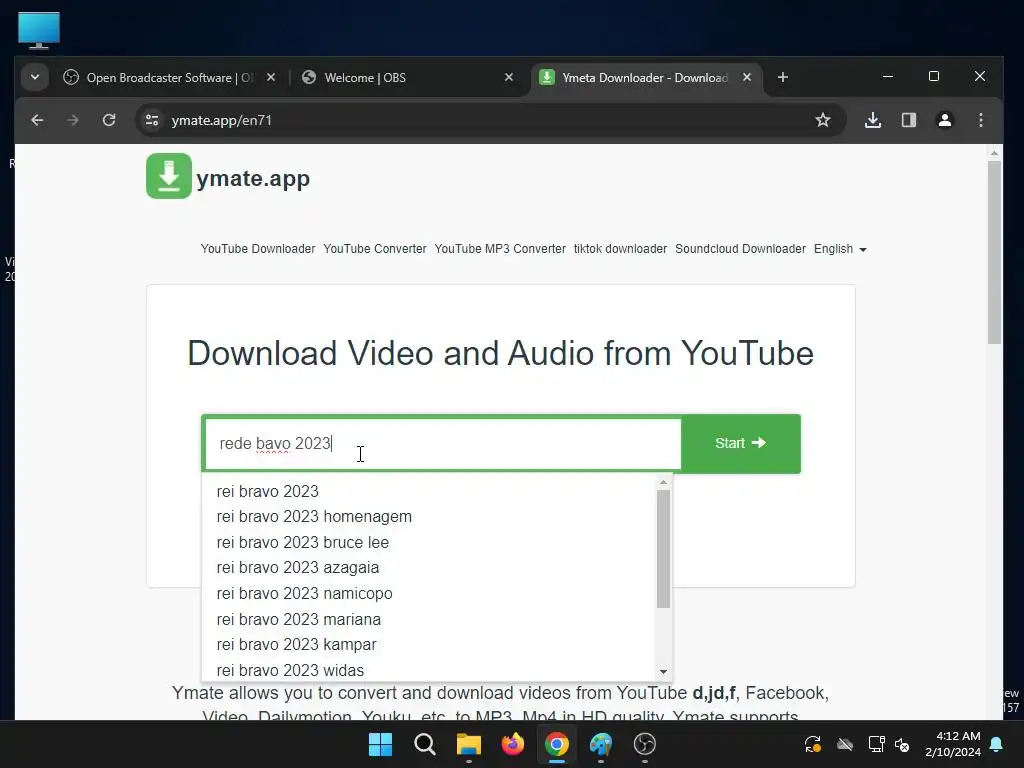Click the ymate.app green download logo

point(168,176)
